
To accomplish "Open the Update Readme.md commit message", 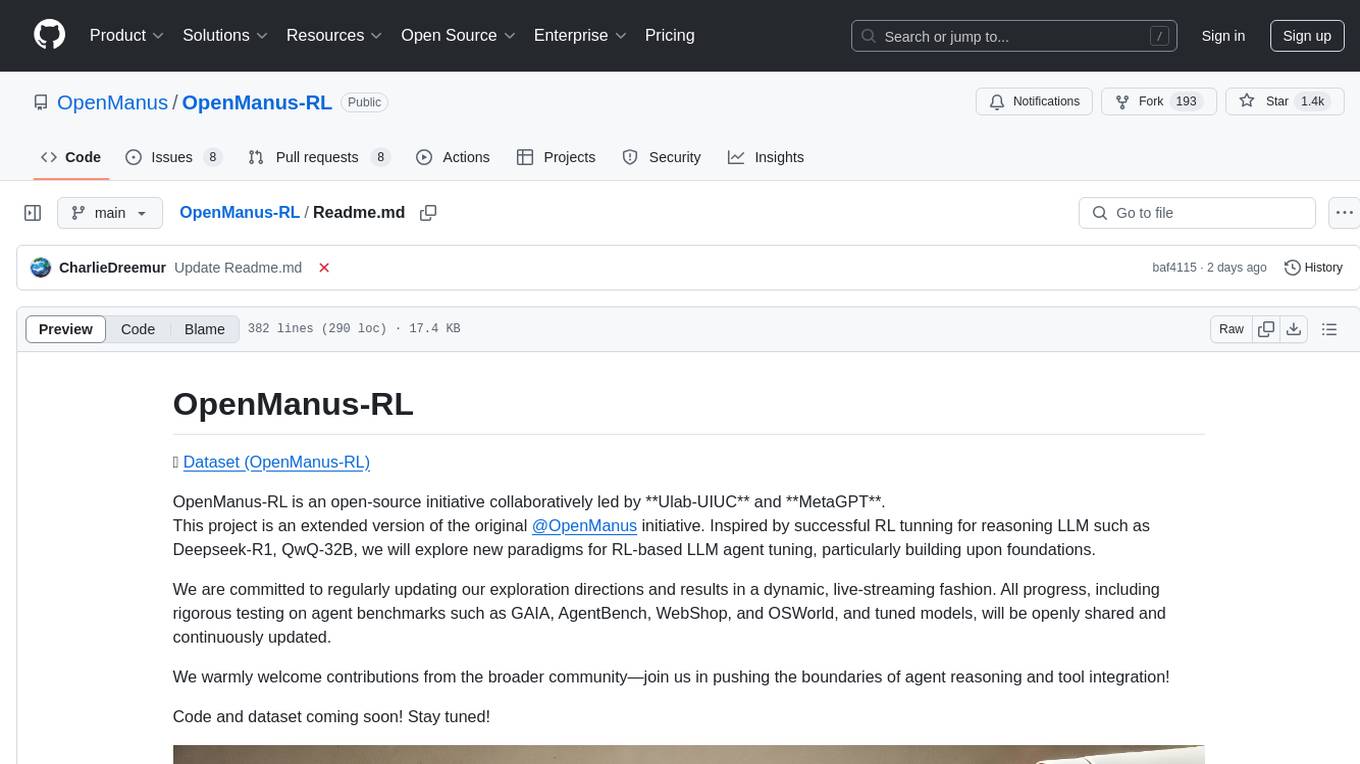I will [238, 267].
